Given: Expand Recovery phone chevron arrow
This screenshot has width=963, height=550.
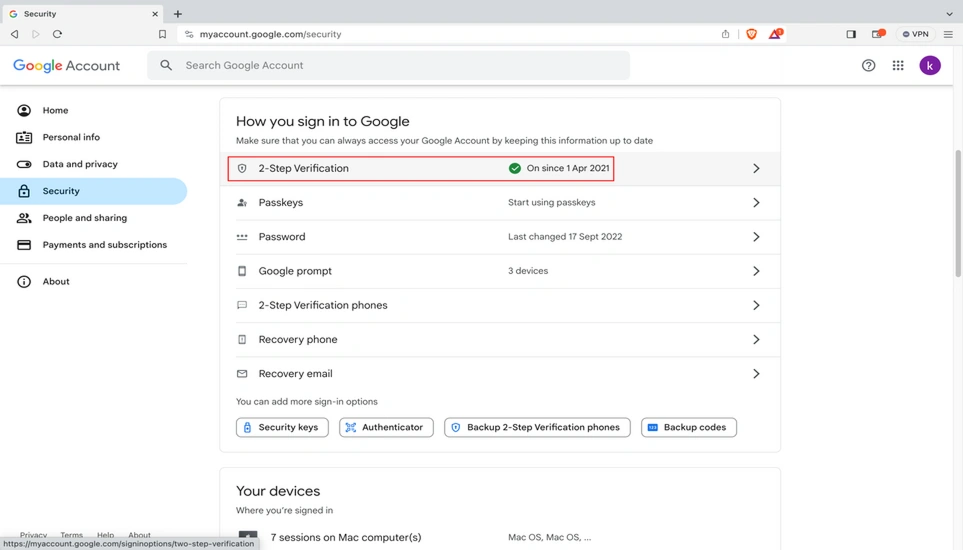Looking at the screenshot, I should point(756,339).
